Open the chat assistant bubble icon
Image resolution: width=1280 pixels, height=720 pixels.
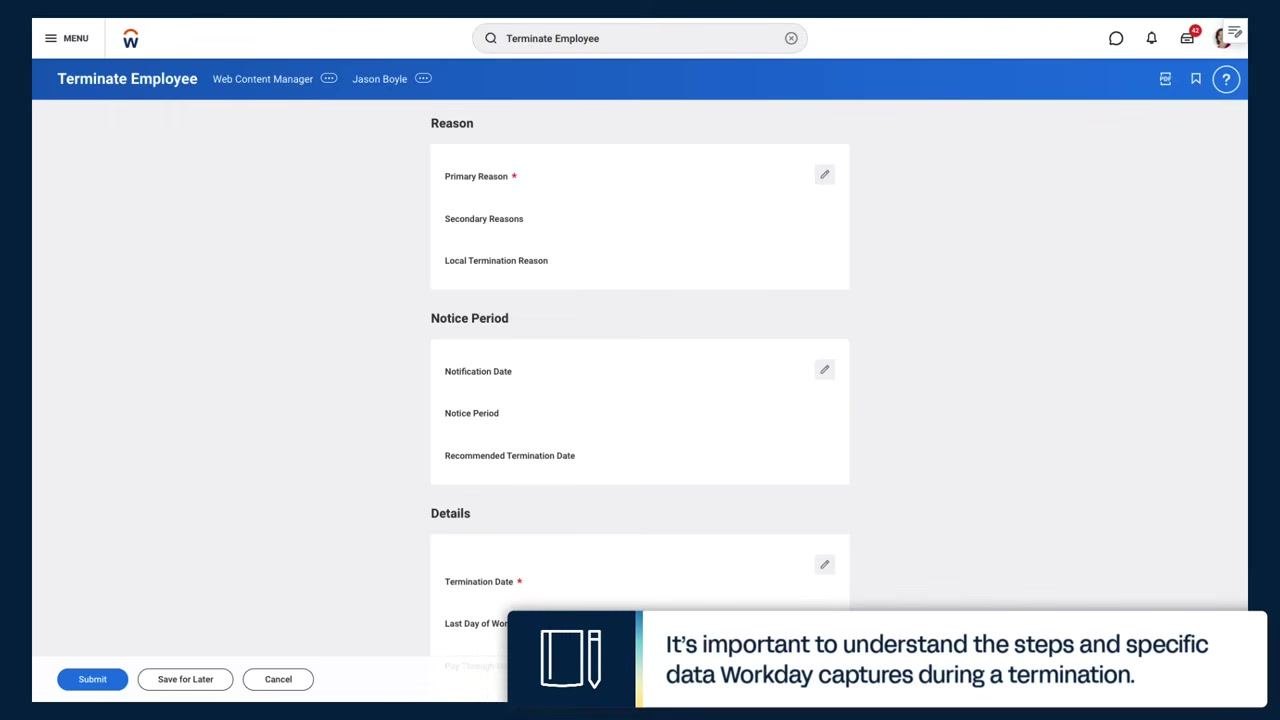point(1116,38)
